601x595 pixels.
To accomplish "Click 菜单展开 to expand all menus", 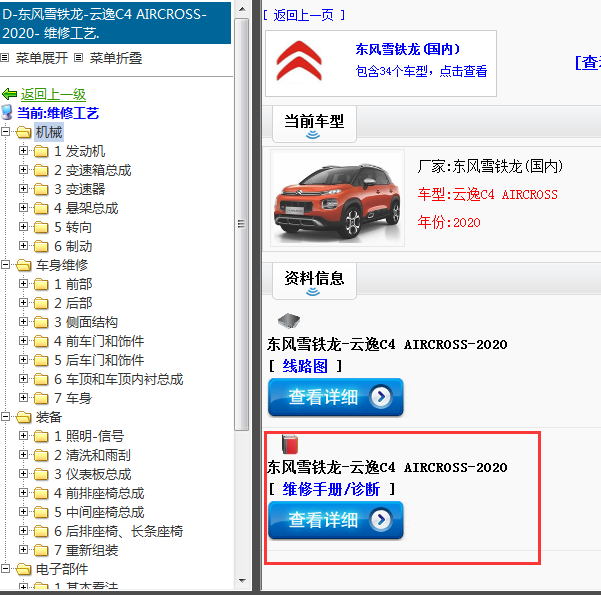I will point(42,58).
